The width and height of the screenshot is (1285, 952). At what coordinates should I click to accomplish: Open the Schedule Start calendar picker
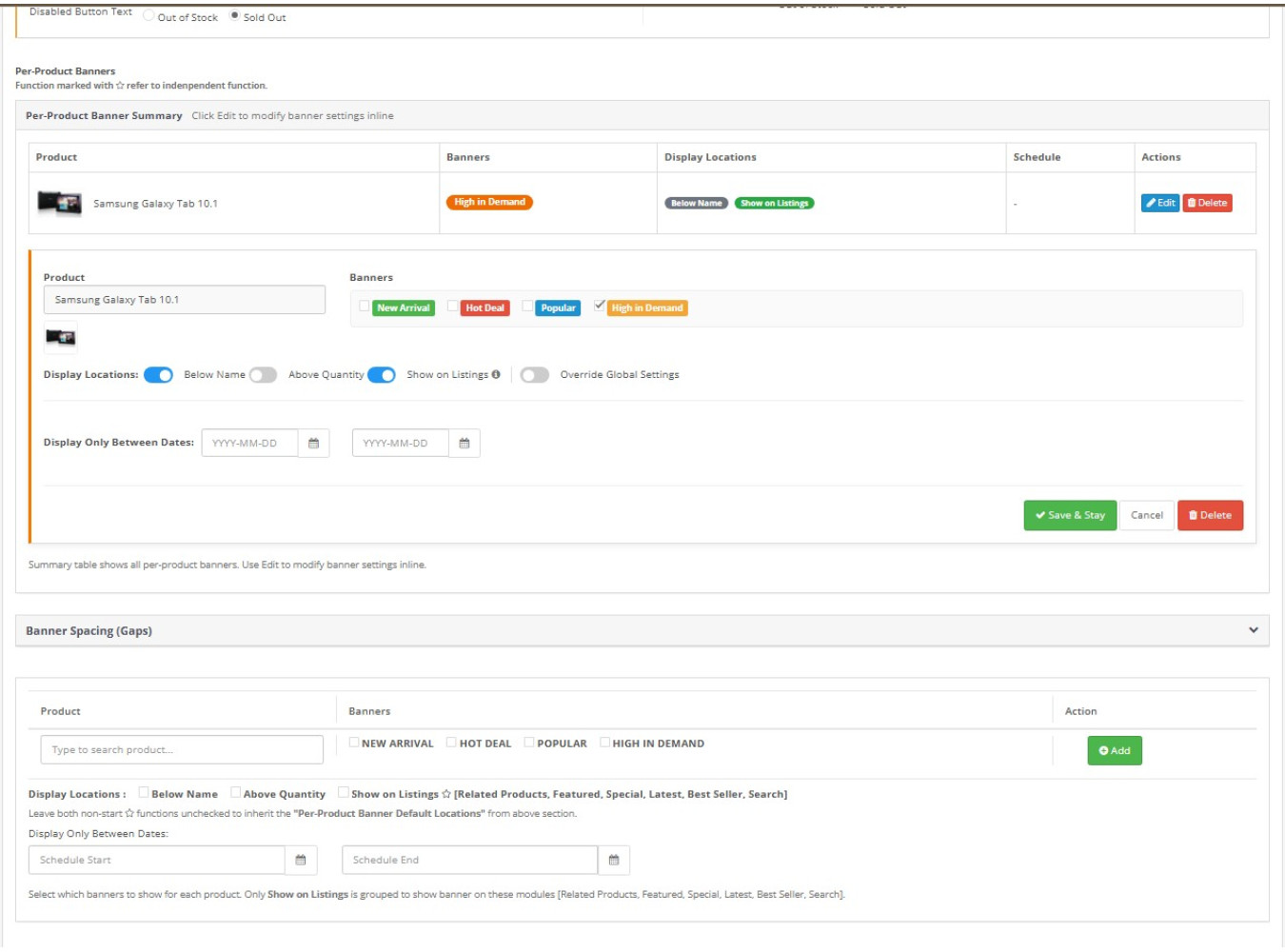point(301,861)
